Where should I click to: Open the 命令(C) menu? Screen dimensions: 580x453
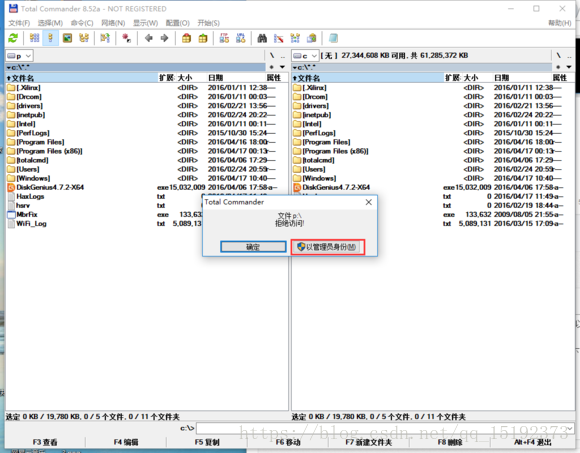click(x=82, y=23)
